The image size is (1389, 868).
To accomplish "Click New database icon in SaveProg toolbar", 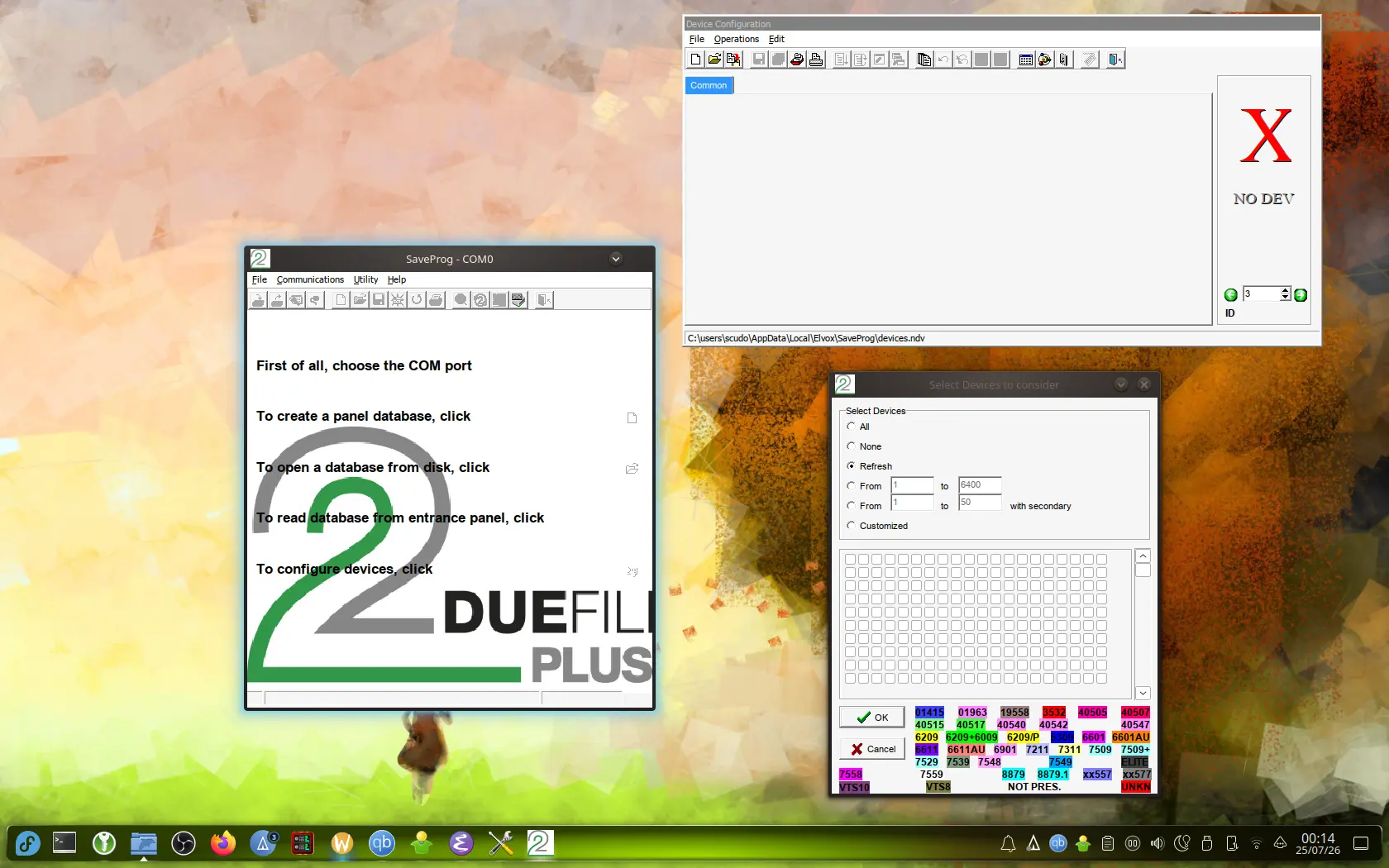I will tap(341, 300).
